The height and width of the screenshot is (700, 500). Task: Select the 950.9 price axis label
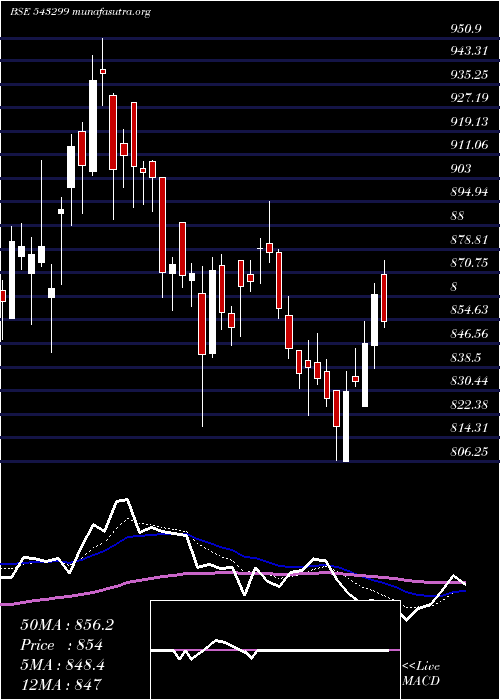pyautogui.click(x=466, y=29)
